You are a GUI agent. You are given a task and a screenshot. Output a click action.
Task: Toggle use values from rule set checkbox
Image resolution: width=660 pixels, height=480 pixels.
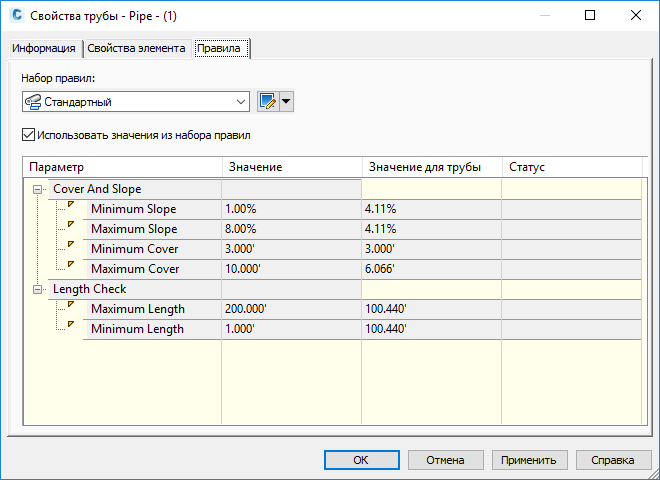(x=28, y=135)
